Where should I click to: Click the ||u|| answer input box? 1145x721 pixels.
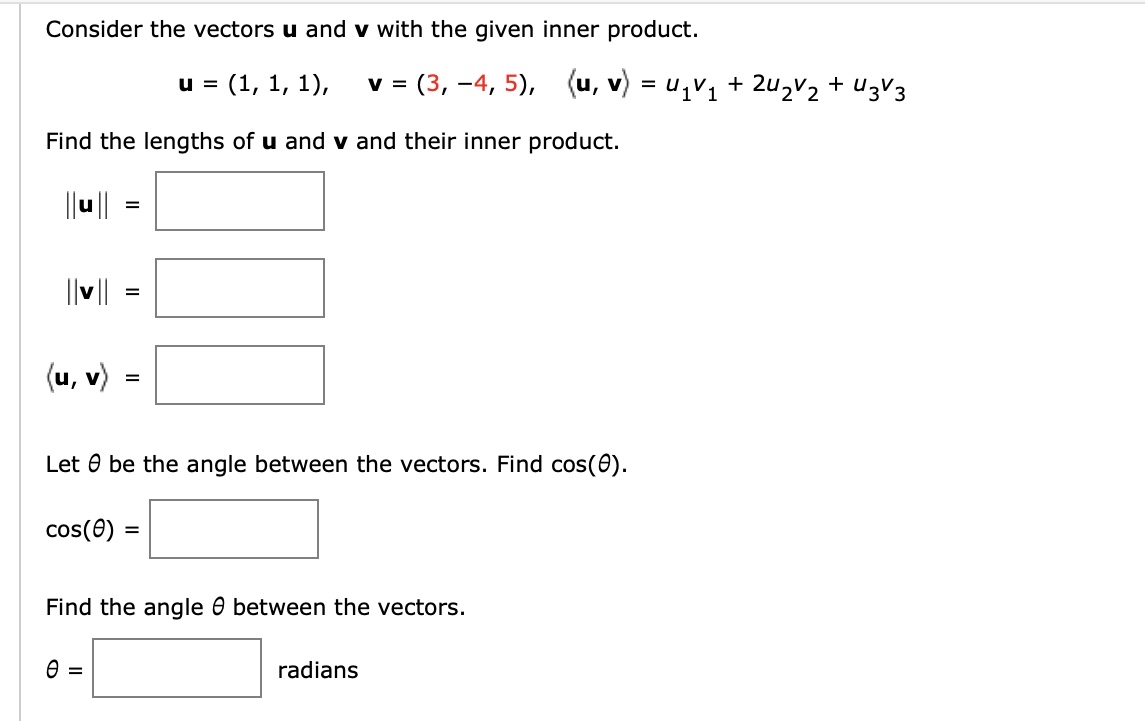tap(239, 201)
